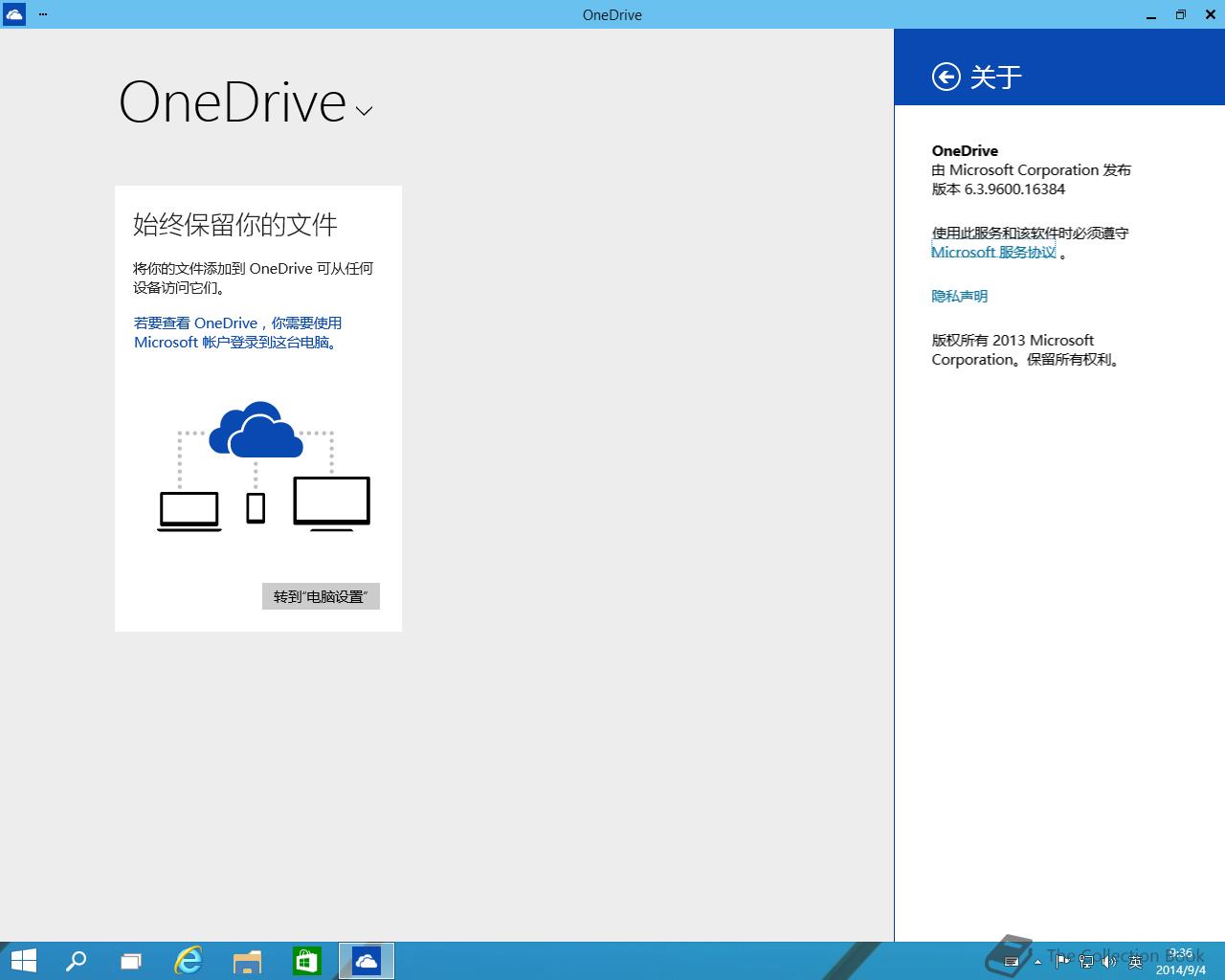Open the Action Center flag icon
1225x980 pixels.
point(1062,961)
